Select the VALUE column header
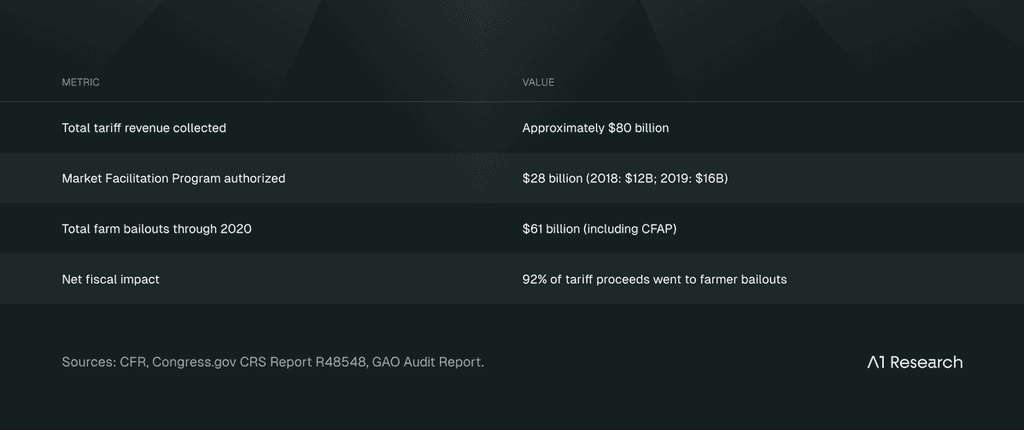 coord(538,82)
